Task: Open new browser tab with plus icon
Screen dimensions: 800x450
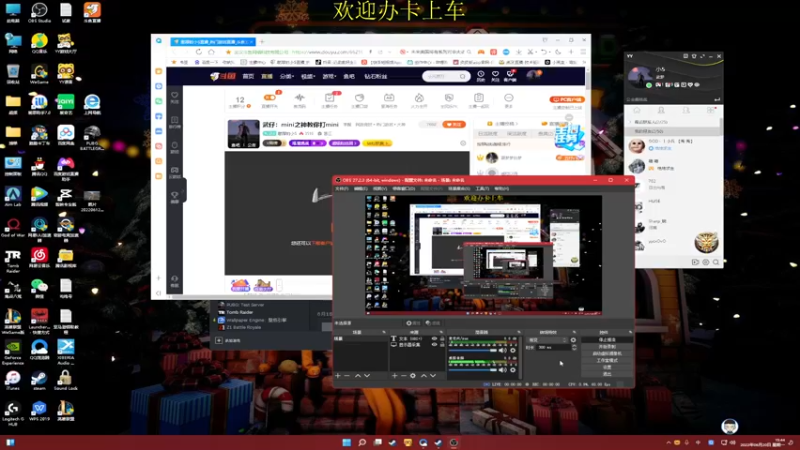Action: coord(262,42)
